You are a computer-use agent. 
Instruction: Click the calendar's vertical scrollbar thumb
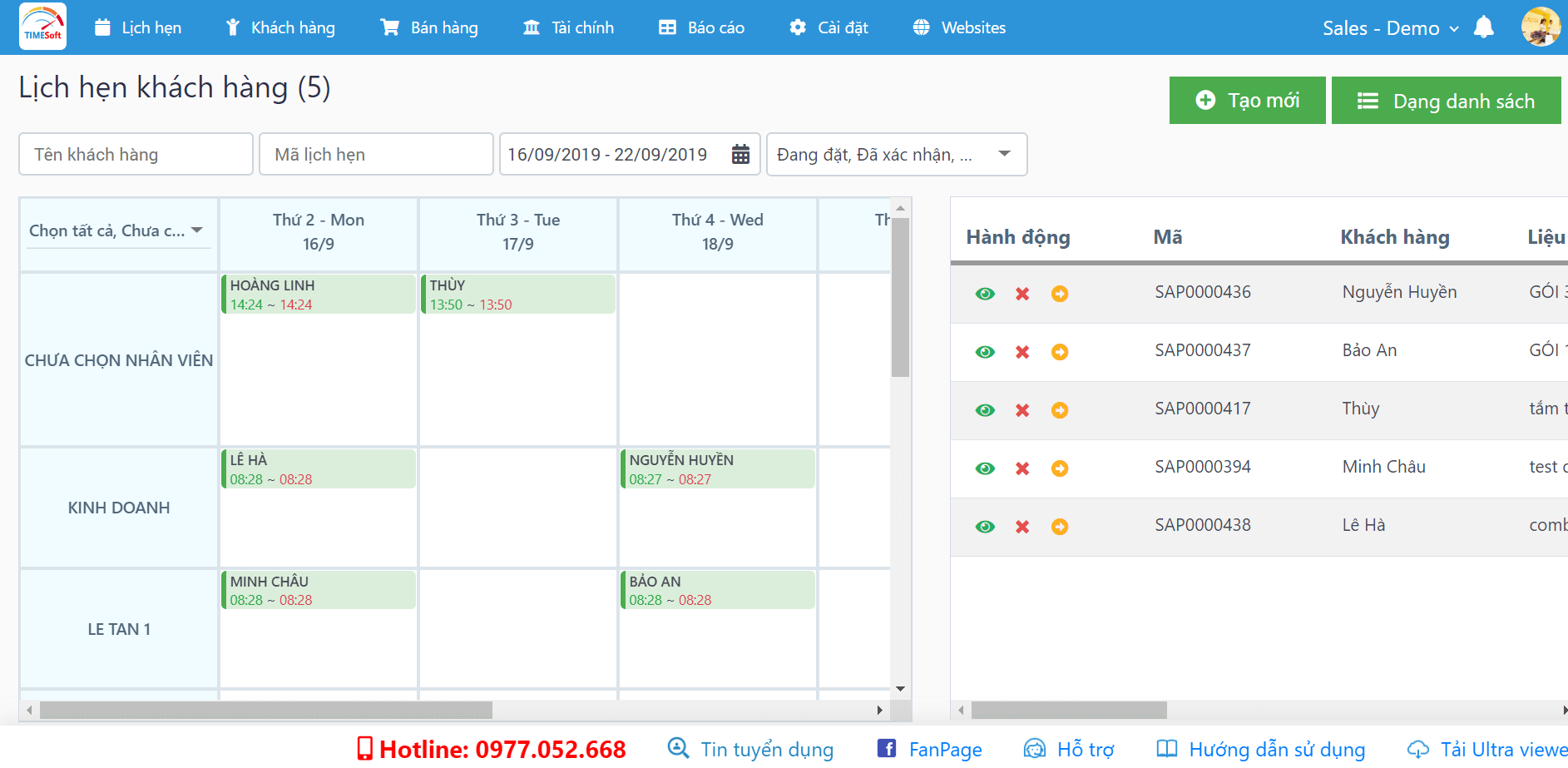[900, 297]
